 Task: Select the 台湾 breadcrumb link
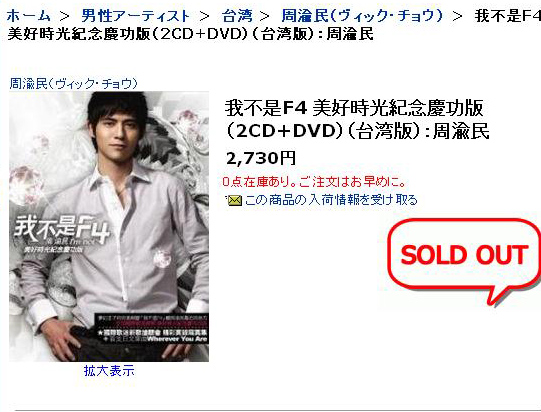tap(237, 16)
